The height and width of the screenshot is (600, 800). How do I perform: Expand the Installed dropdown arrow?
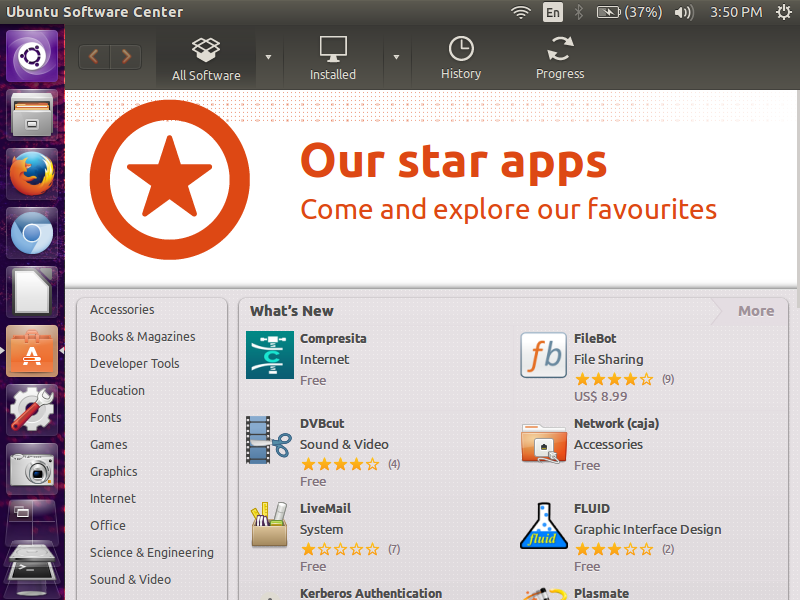coord(396,57)
